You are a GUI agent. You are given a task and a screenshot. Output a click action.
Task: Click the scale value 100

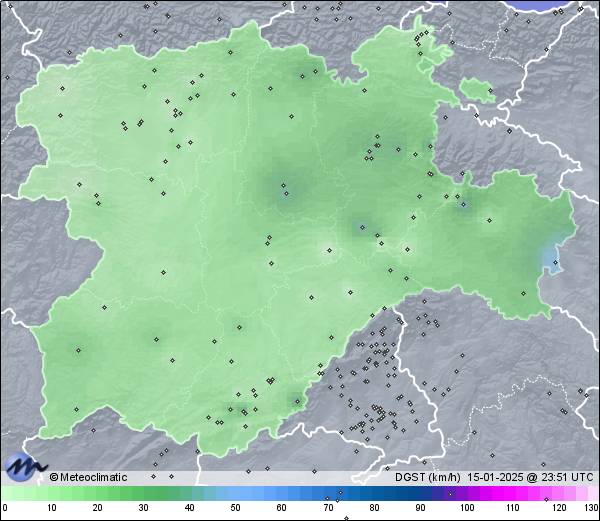(467, 508)
